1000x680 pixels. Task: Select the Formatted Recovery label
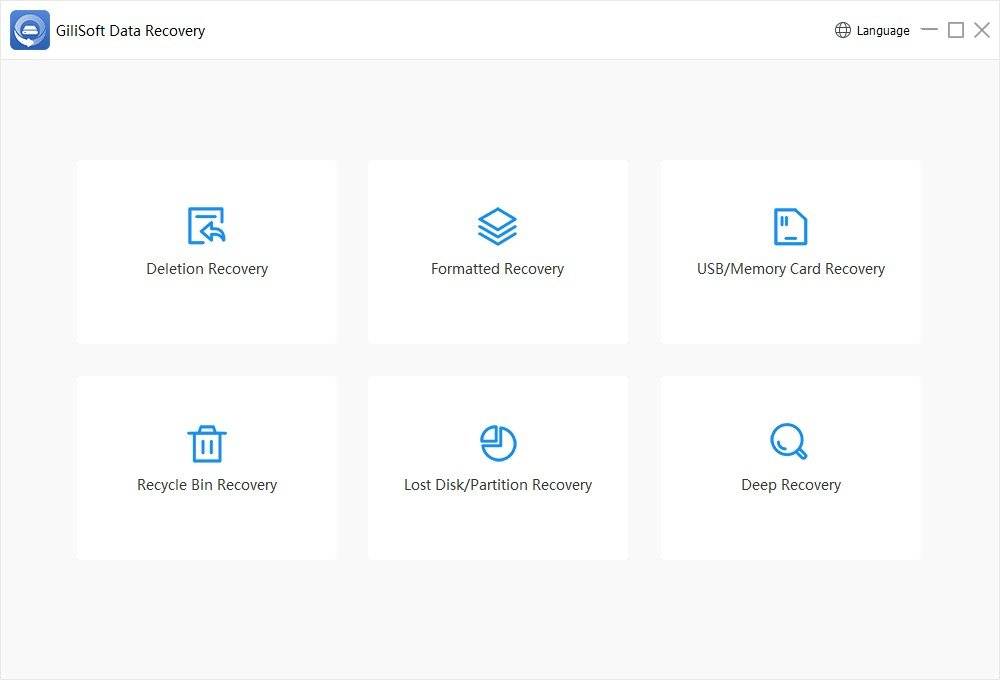tap(497, 269)
